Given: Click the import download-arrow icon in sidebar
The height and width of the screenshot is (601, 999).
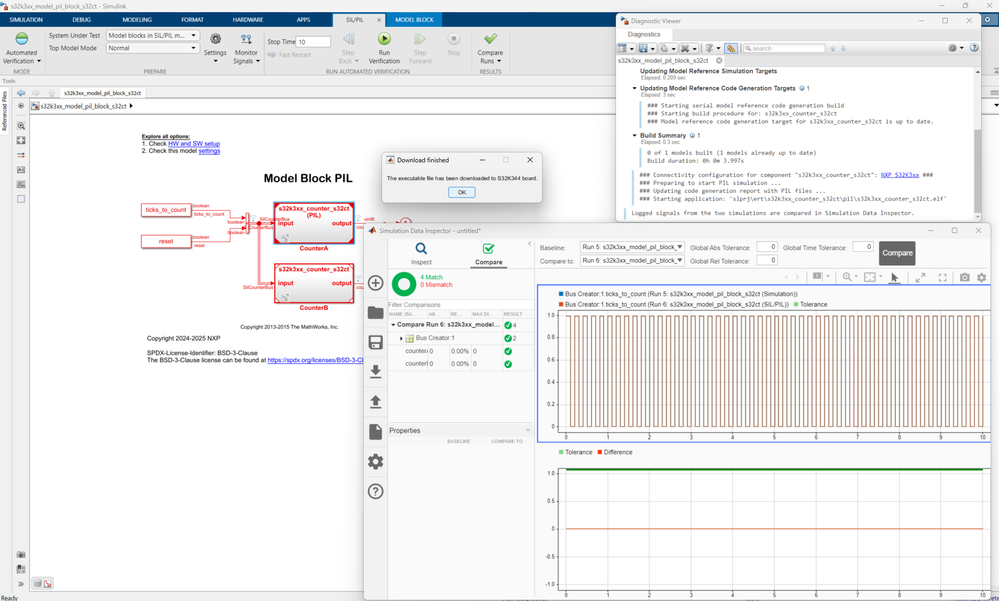Looking at the screenshot, I should point(376,372).
